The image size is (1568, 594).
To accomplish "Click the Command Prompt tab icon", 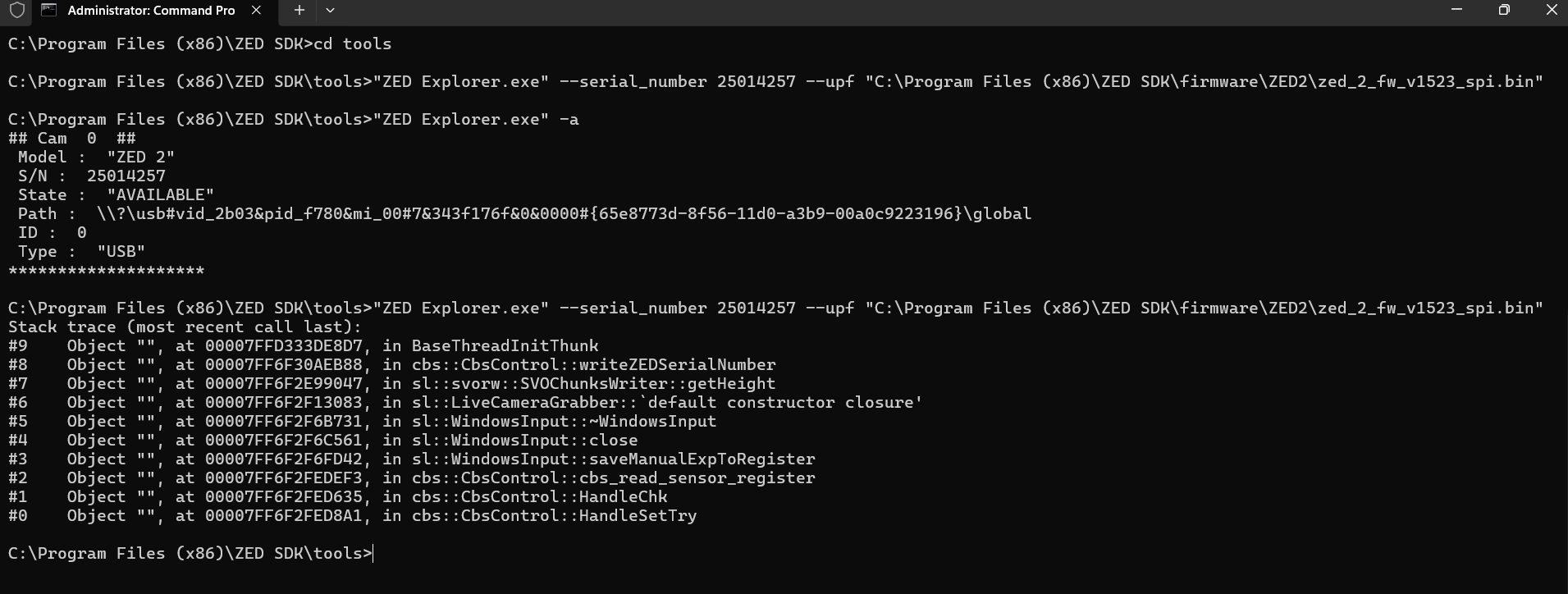I will [x=49, y=11].
